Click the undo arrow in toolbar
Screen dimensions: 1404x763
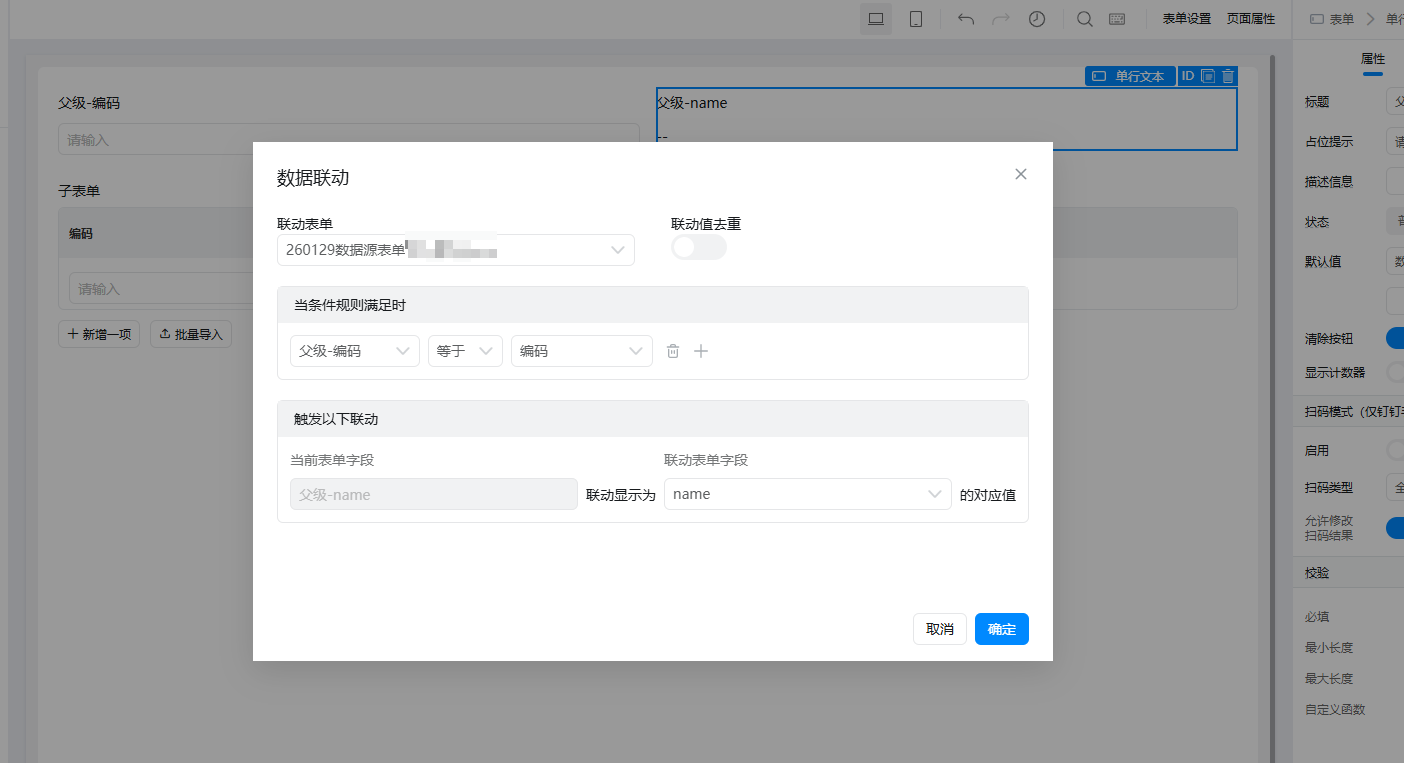966,19
